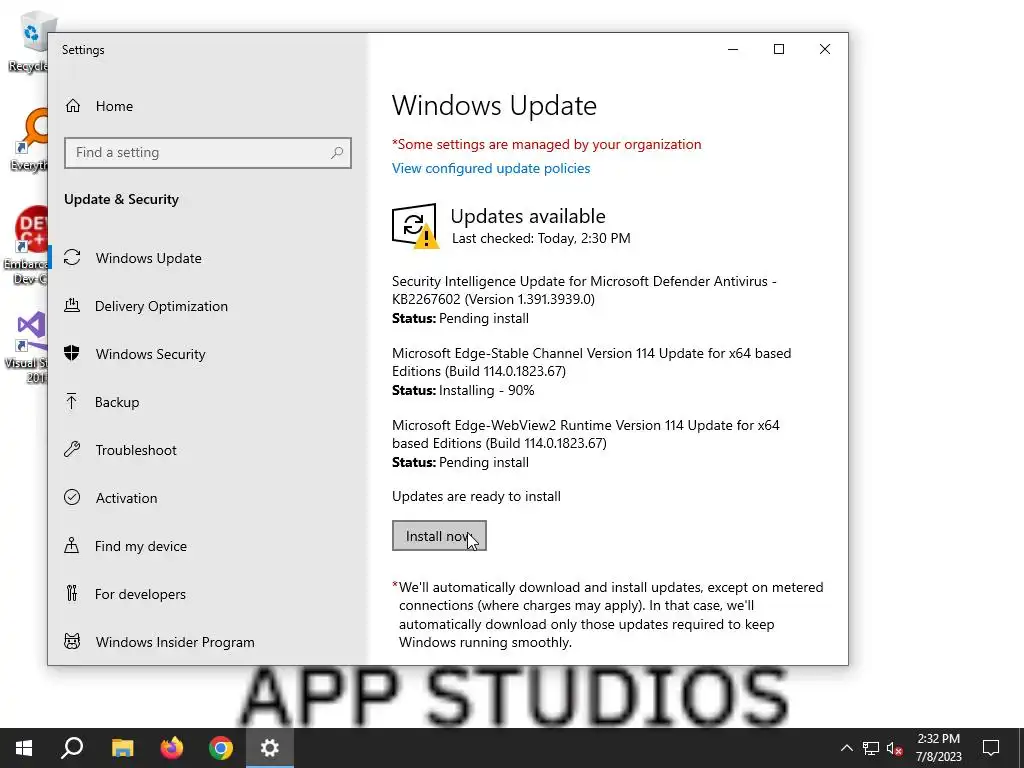
Task: Open taskbar Search magnifier
Action: point(72,748)
